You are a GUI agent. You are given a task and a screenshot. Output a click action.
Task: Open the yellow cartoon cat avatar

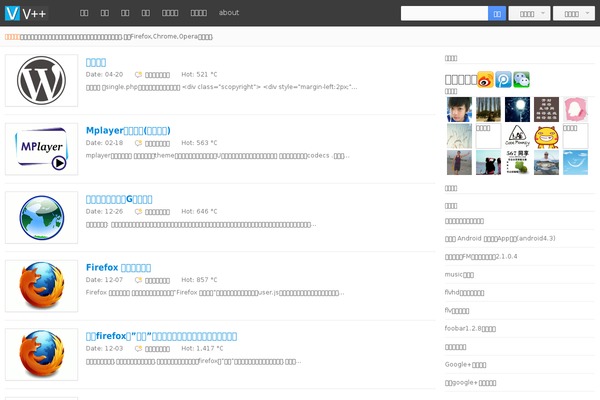[546, 136]
